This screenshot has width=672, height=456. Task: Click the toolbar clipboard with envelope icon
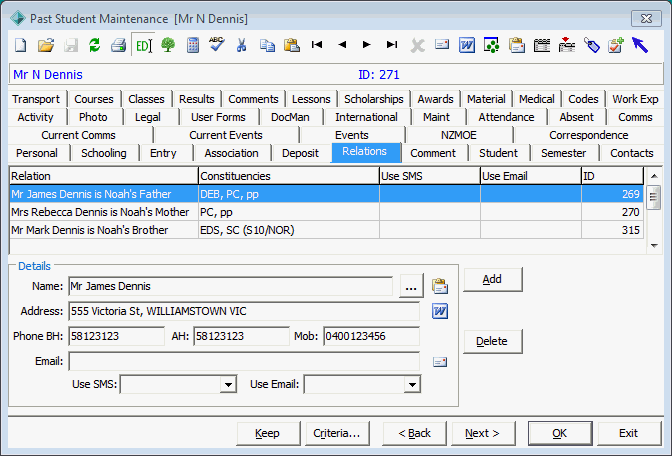tap(517, 45)
